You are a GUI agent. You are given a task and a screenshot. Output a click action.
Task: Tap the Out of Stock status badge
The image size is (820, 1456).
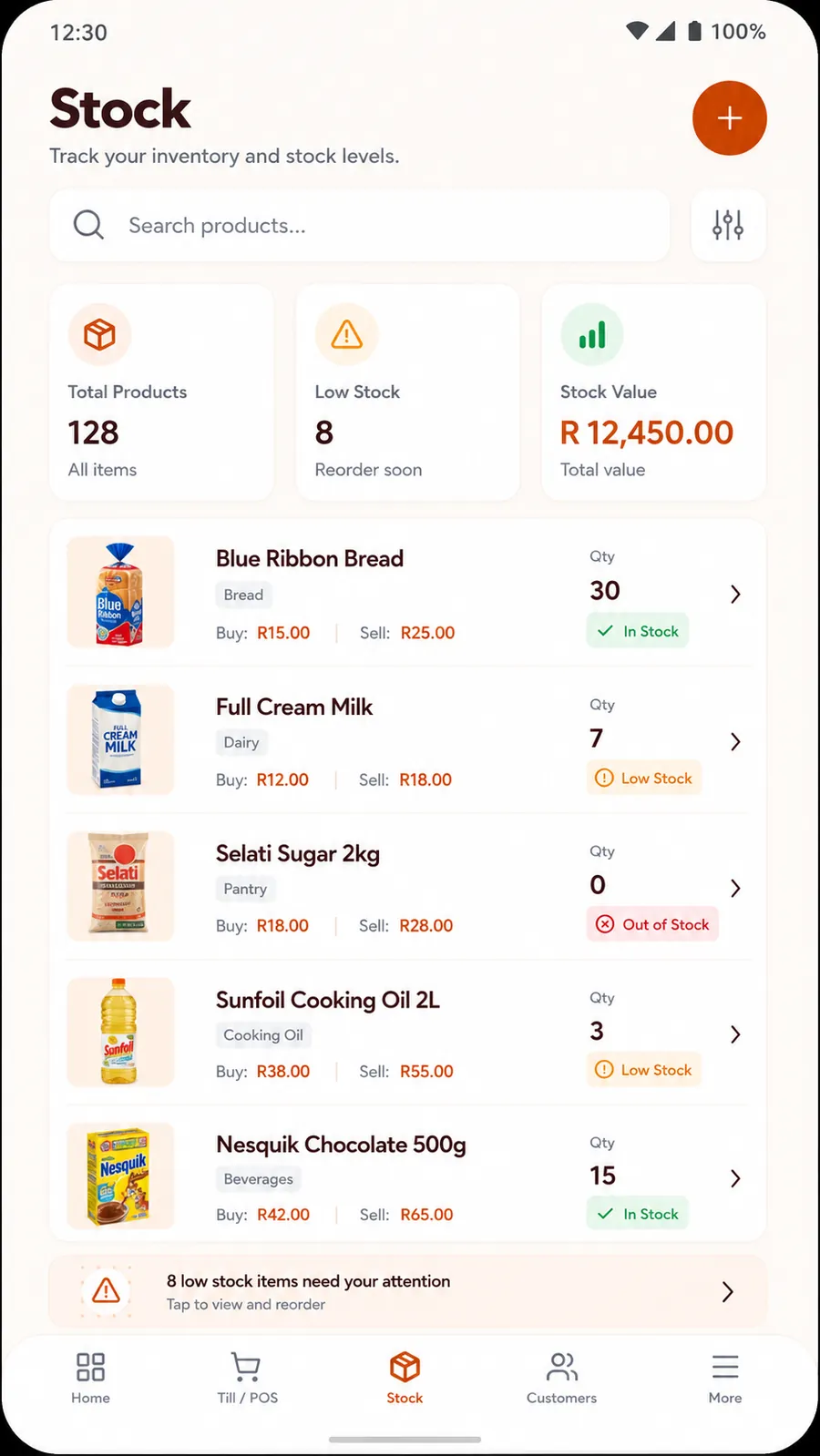tap(652, 924)
